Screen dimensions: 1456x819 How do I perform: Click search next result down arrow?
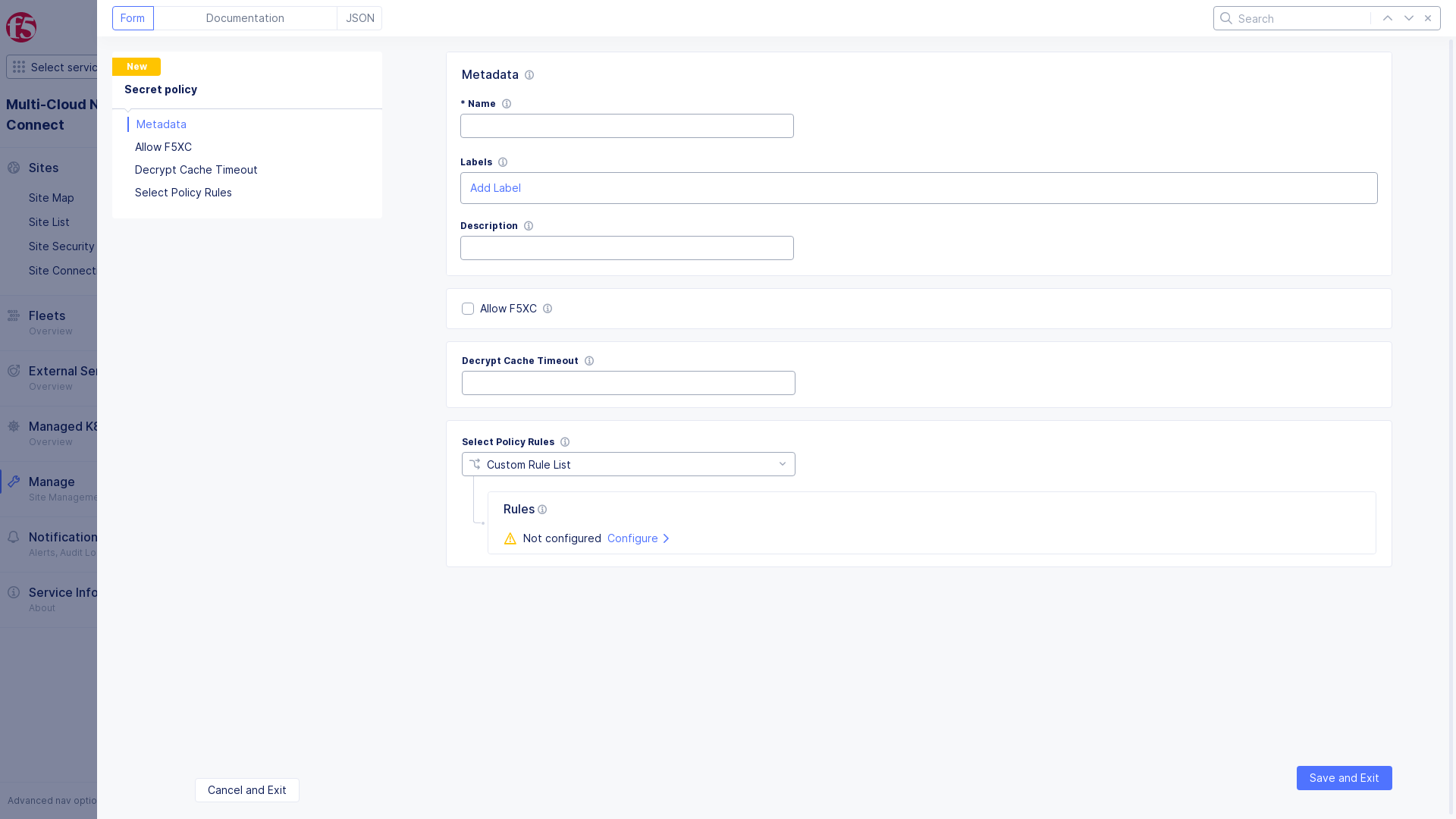tap(1409, 18)
